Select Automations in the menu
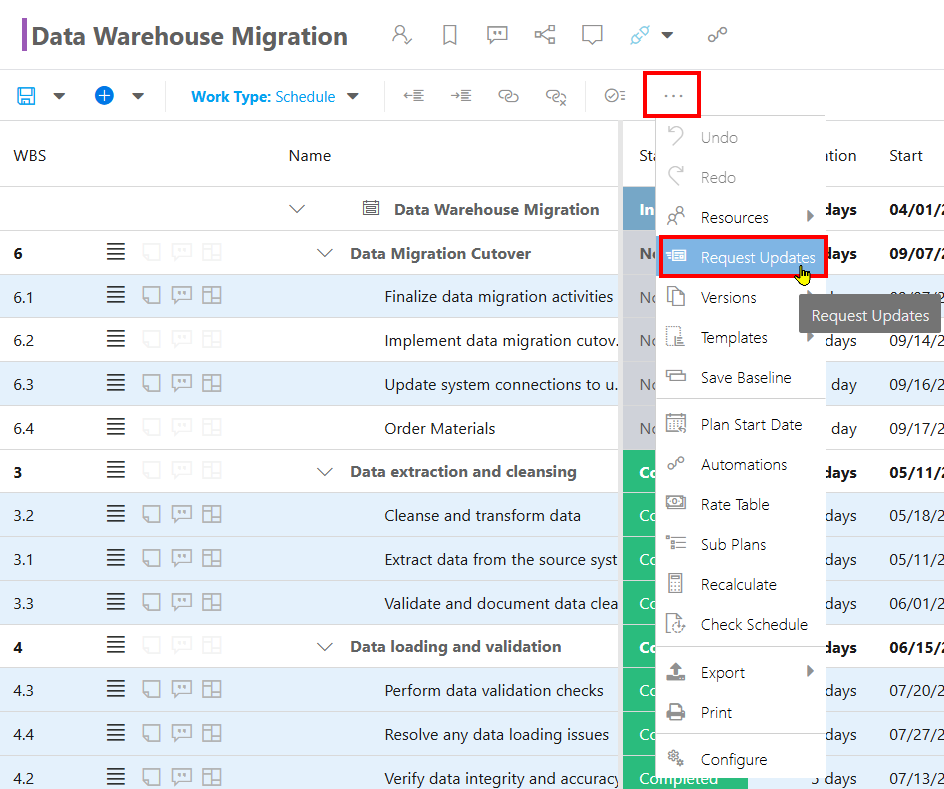The height and width of the screenshot is (789, 944). coord(741,465)
